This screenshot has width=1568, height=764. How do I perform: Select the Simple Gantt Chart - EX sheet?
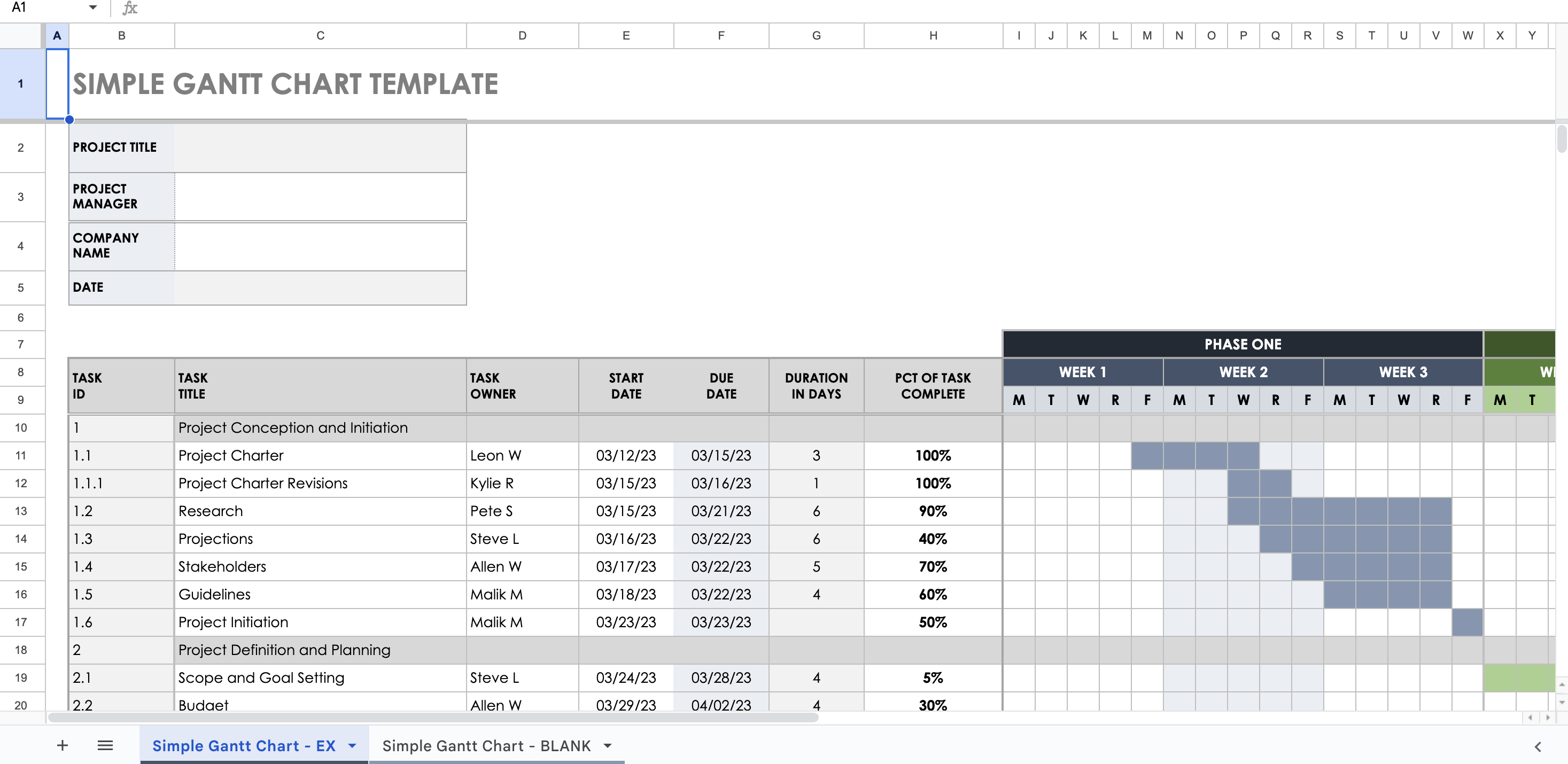244,746
